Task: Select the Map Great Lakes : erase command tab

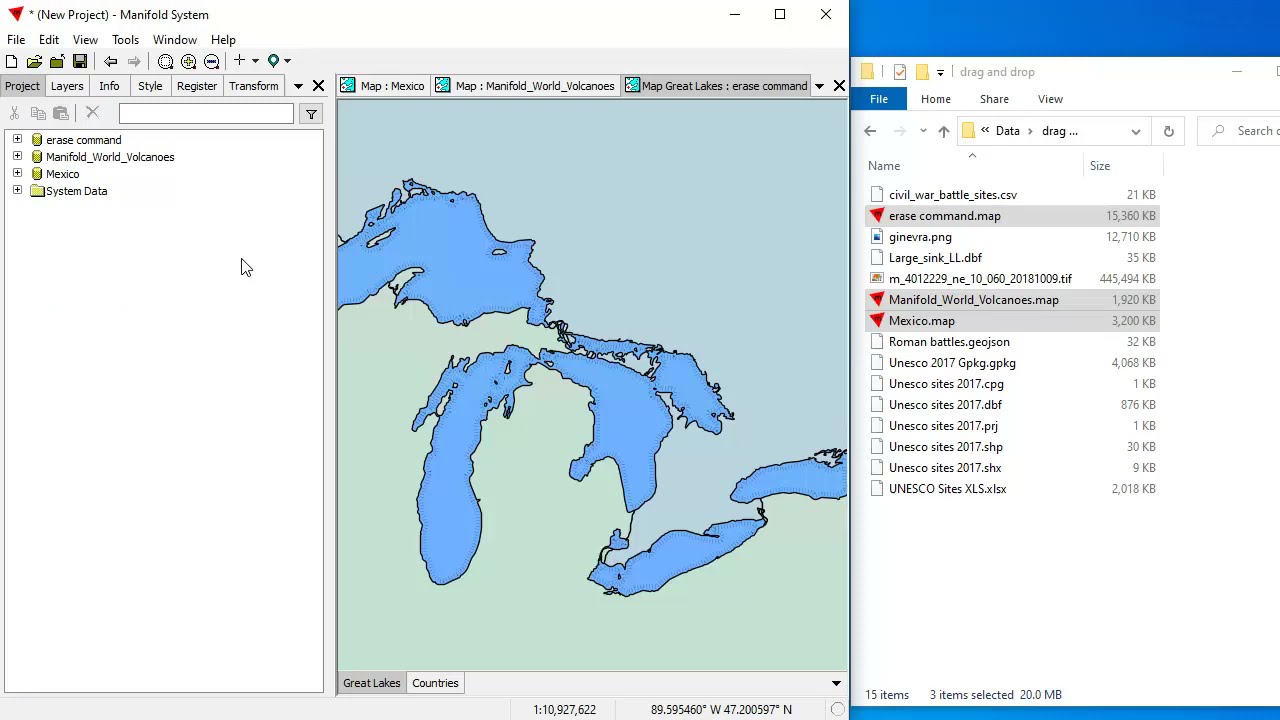Action: tap(716, 86)
